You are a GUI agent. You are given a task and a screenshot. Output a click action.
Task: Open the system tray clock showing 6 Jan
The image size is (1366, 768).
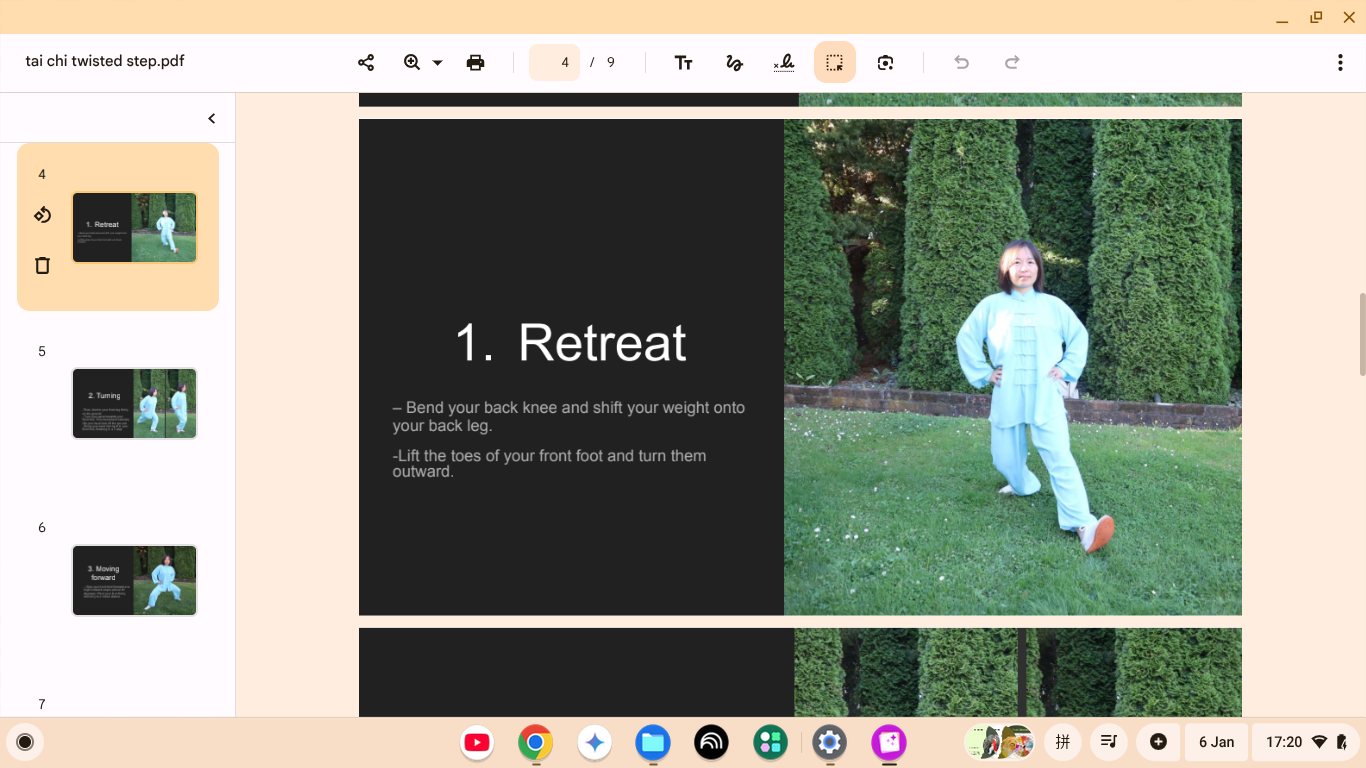pos(1216,742)
